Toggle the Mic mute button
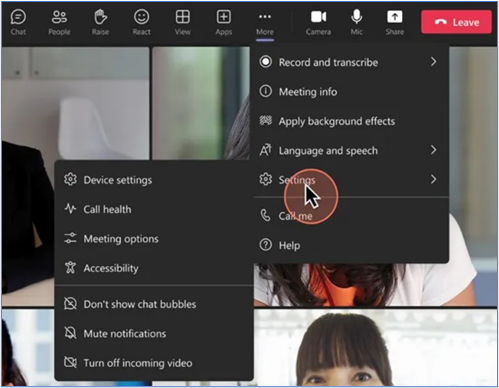Image resolution: width=499 pixels, height=388 pixels. pyautogui.click(x=356, y=22)
